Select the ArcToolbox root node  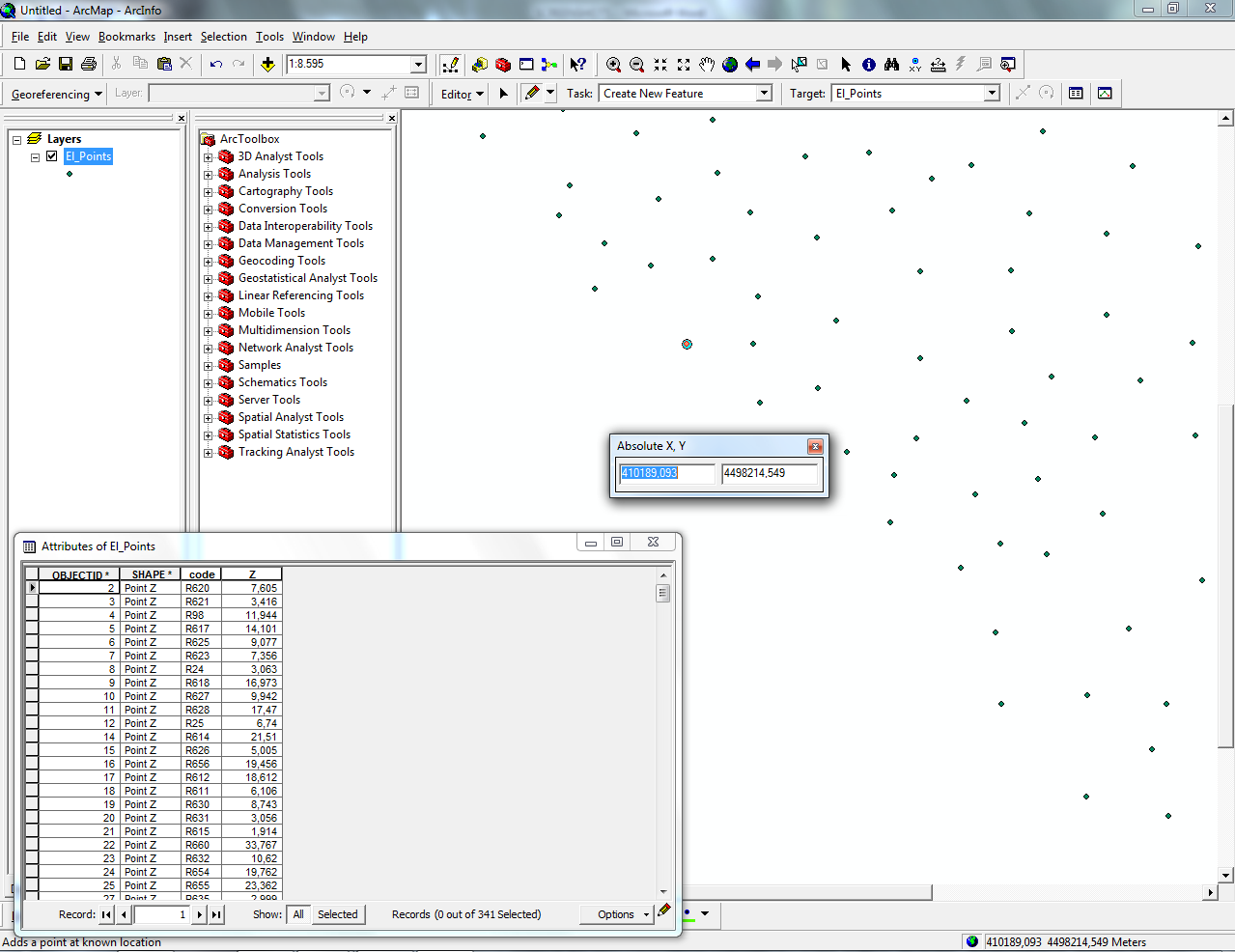tap(249, 139)
